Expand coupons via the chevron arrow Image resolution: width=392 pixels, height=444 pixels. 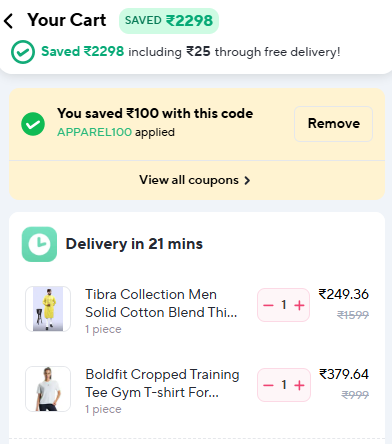pos(247,180)
